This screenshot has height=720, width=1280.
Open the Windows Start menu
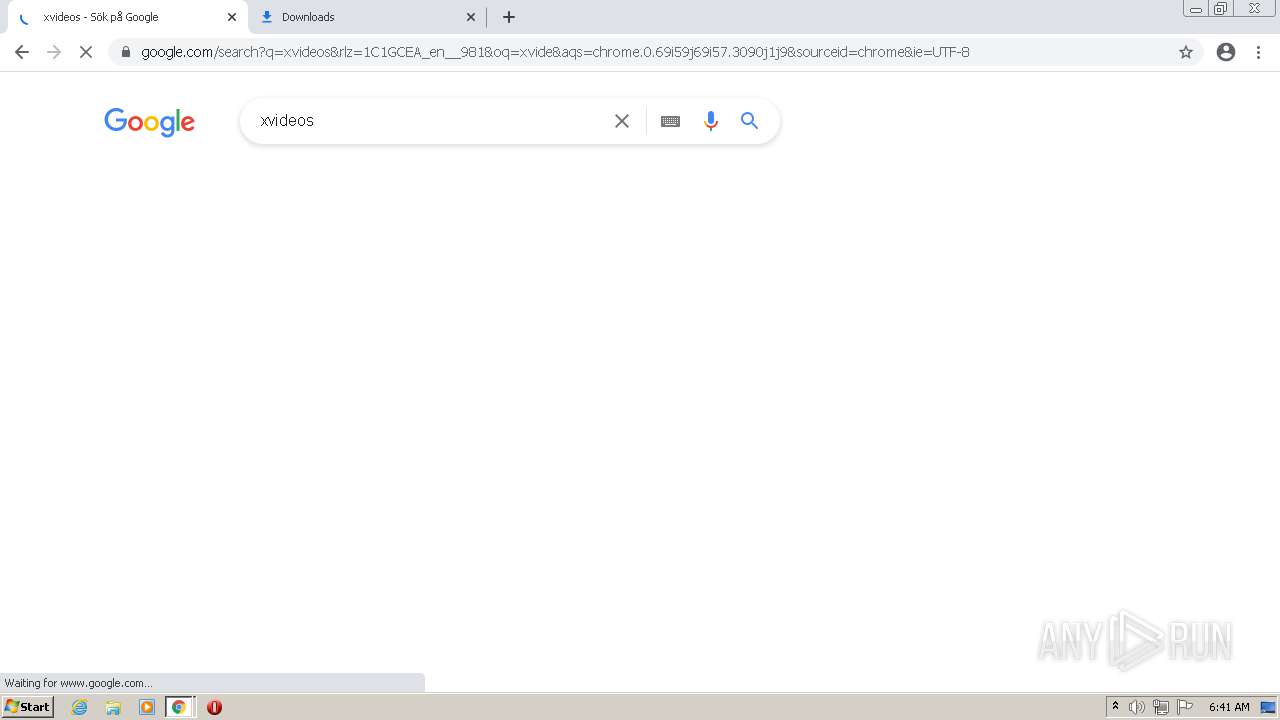tap(28, 707)
